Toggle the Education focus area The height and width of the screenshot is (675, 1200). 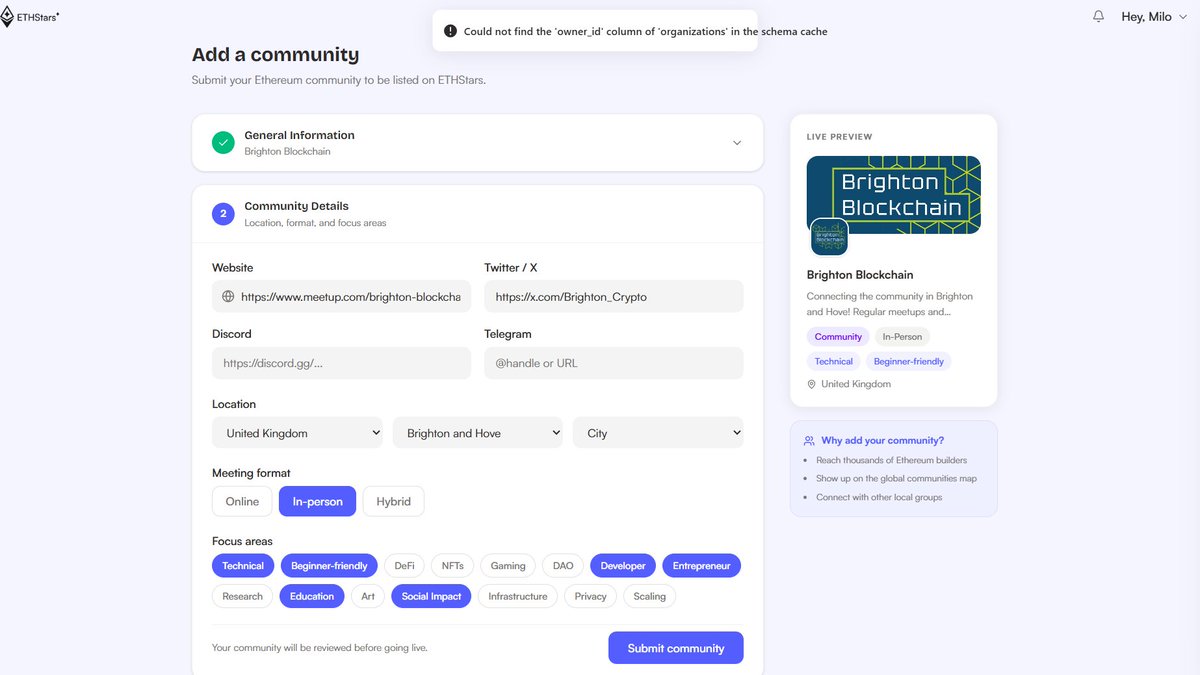point(312,596)
